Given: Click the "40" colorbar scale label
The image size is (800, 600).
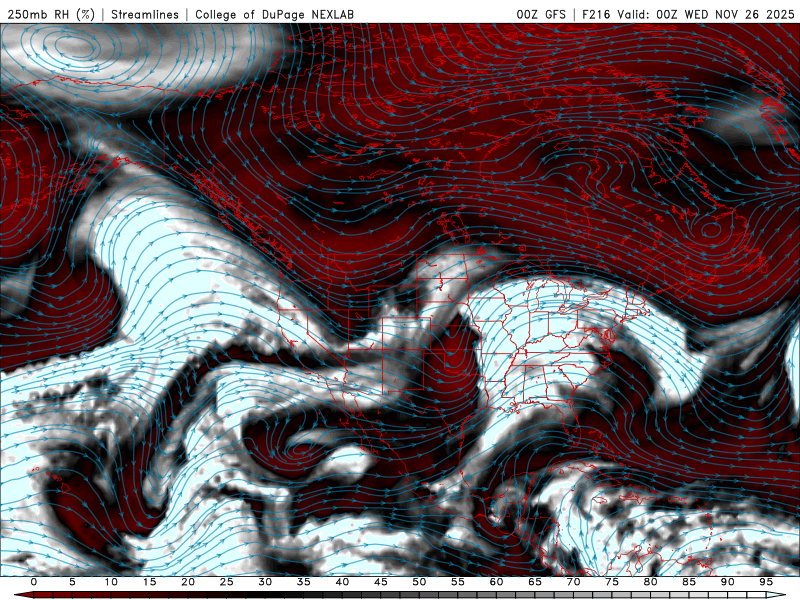Looking at the screenshot, I should [342, 582].
